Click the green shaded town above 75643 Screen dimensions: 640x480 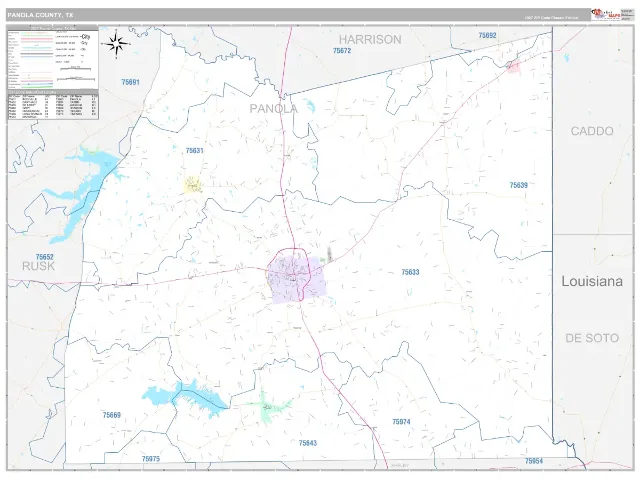pyautogui.click(x=268, y=406)
